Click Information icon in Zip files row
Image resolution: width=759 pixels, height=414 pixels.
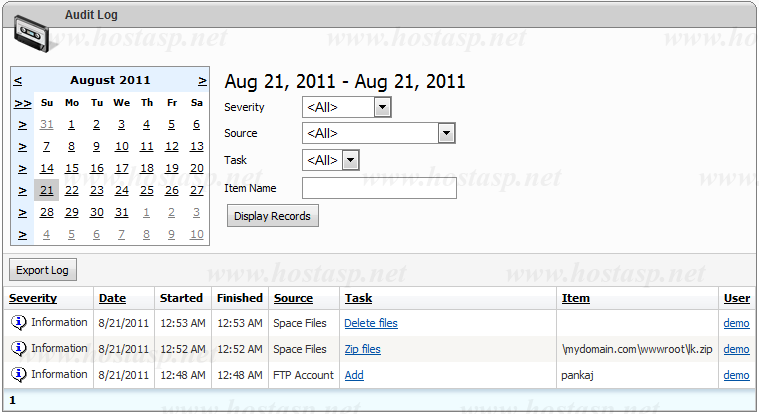(x=19, y=349)
